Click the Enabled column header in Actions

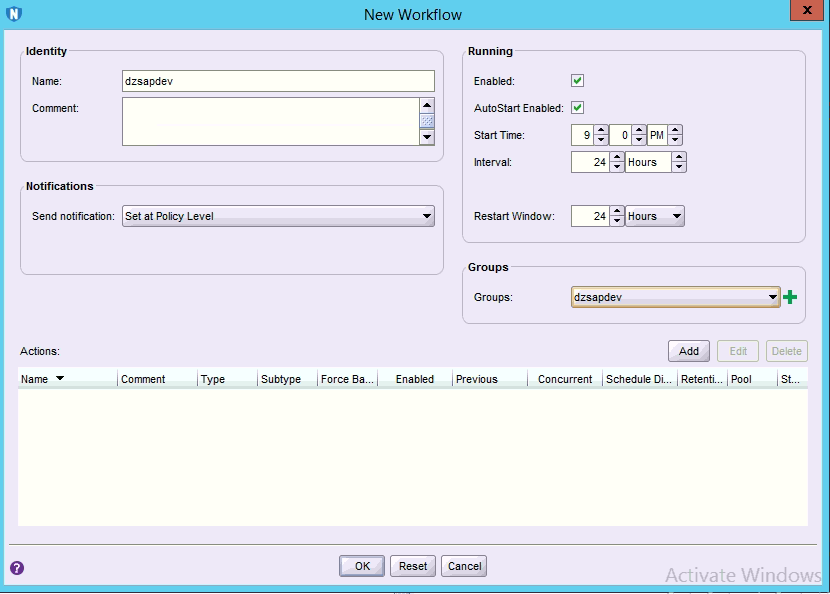tap(414, 379)
